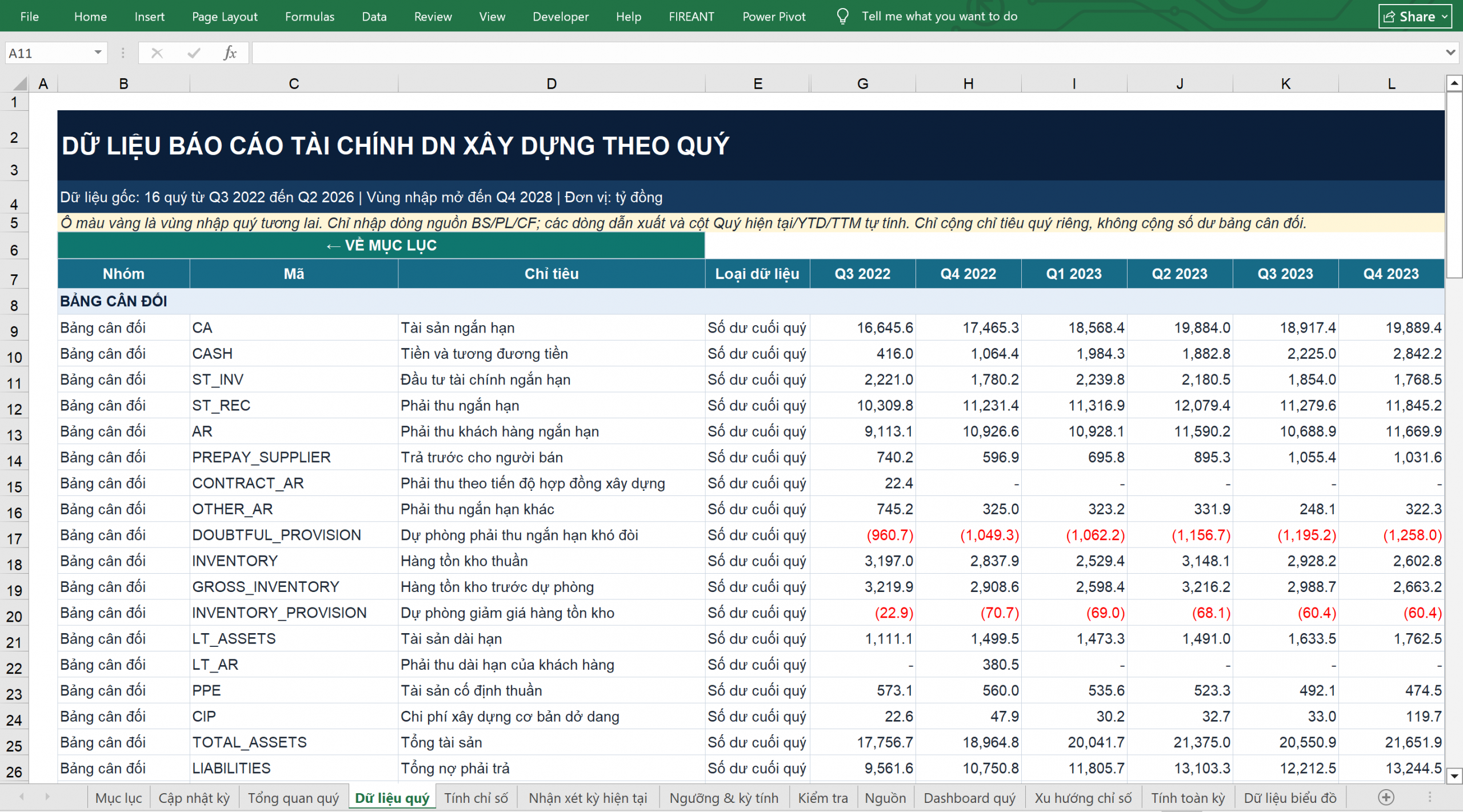
Task: Click the Loại dữ liệu header cell
Action: 757,274
